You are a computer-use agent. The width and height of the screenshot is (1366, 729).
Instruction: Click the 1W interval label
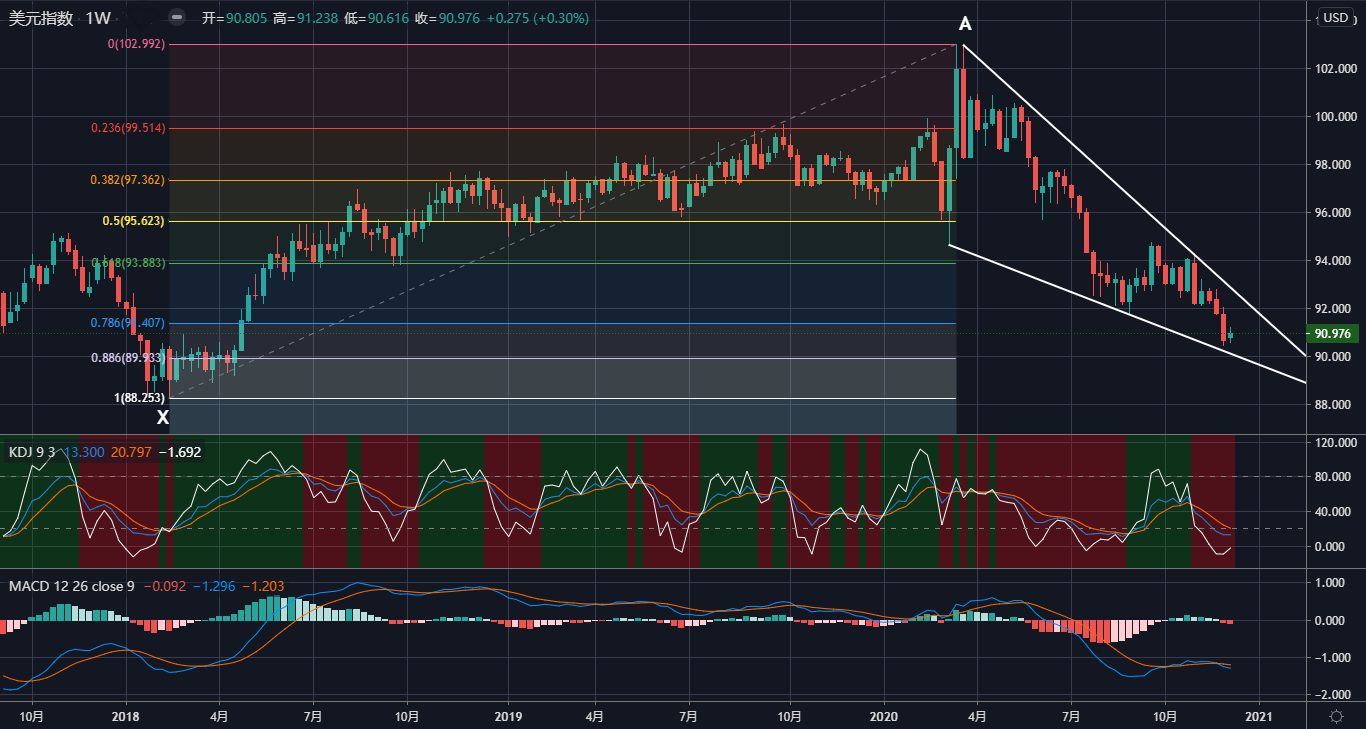(x=97, y=18)
